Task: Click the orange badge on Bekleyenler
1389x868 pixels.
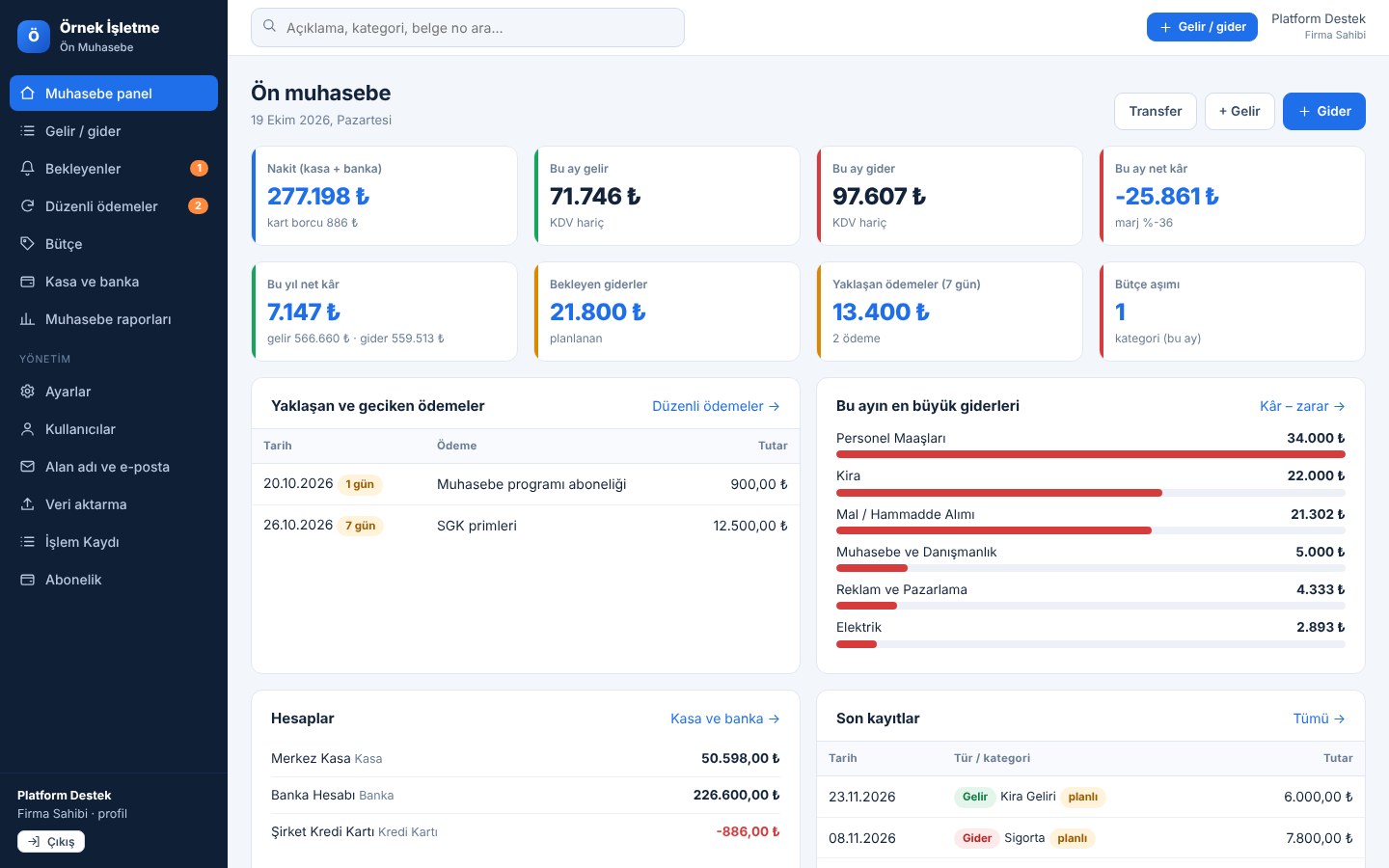Action: [199, 169]
